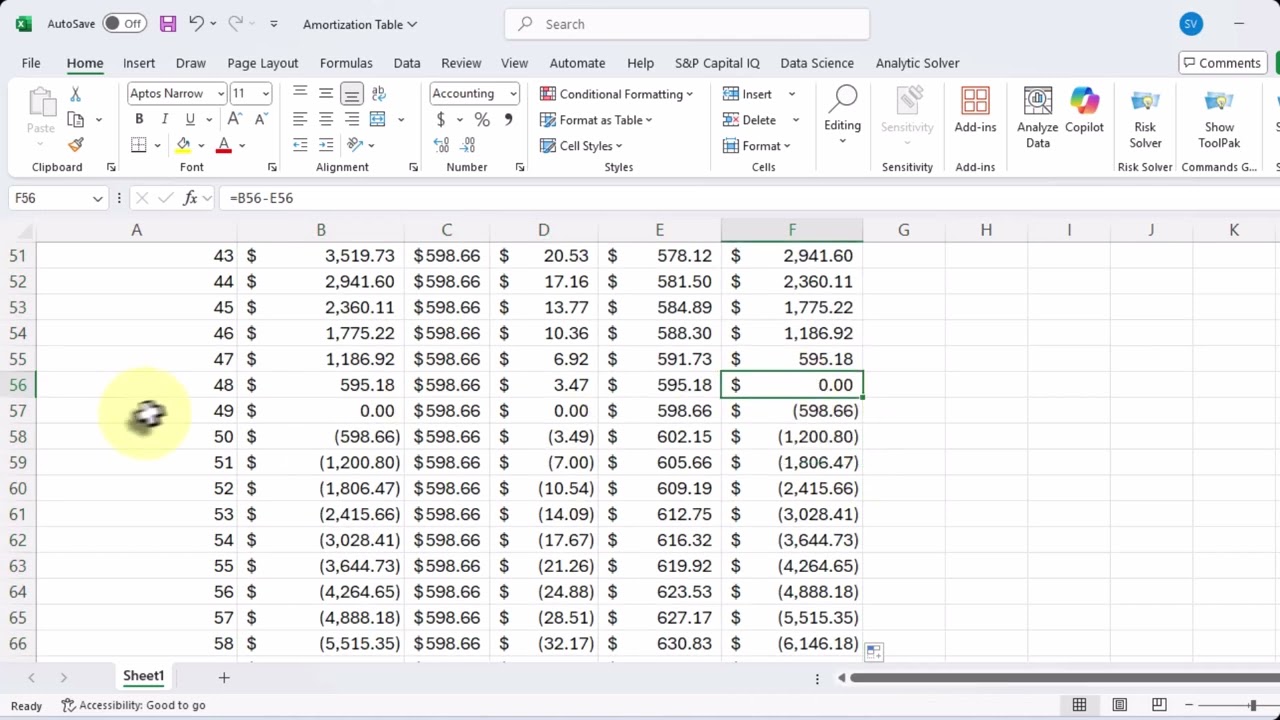This screenshot has width=1280, height=720.
Task: Open the Add-ins gallery
Action: (x=975, y=110)
